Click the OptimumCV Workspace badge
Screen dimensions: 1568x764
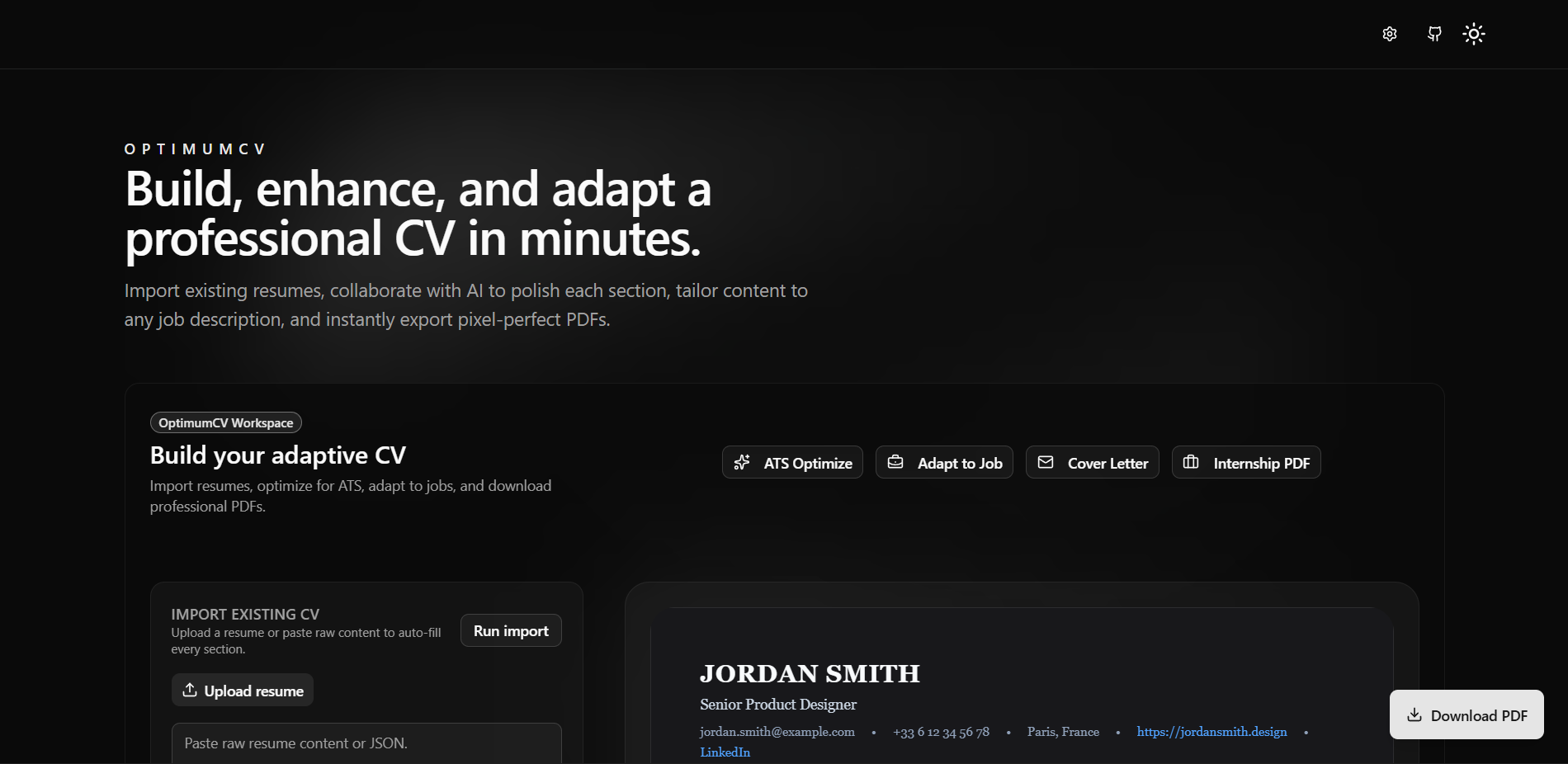coord(225,423)
